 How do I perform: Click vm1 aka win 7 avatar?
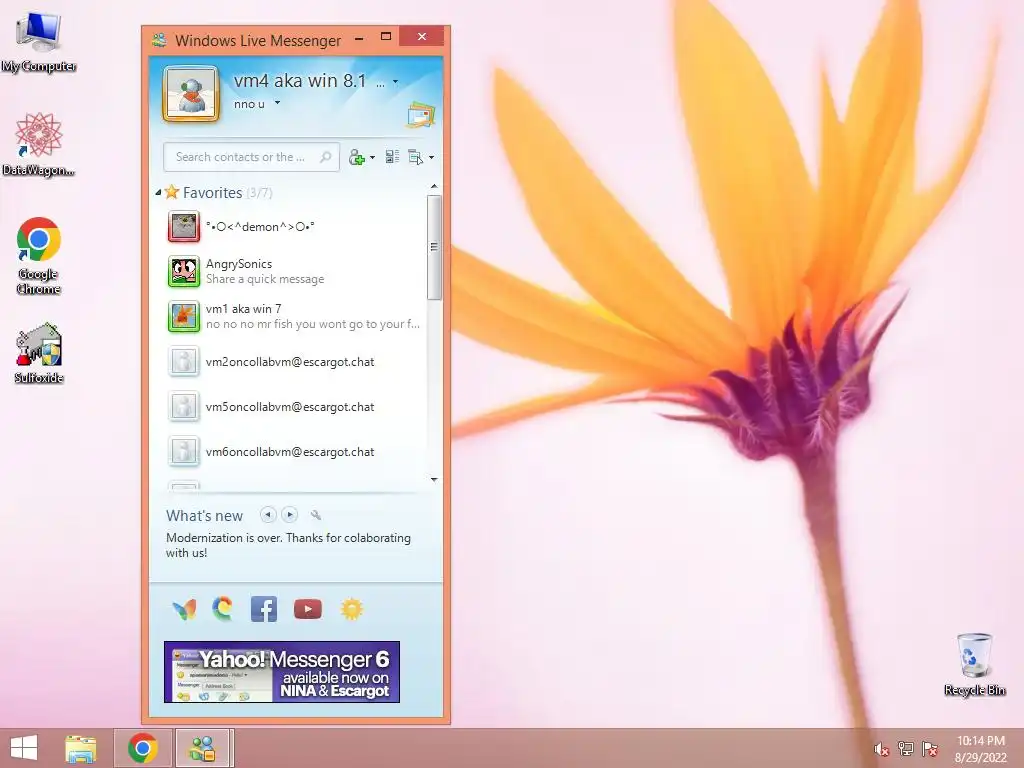184,317
